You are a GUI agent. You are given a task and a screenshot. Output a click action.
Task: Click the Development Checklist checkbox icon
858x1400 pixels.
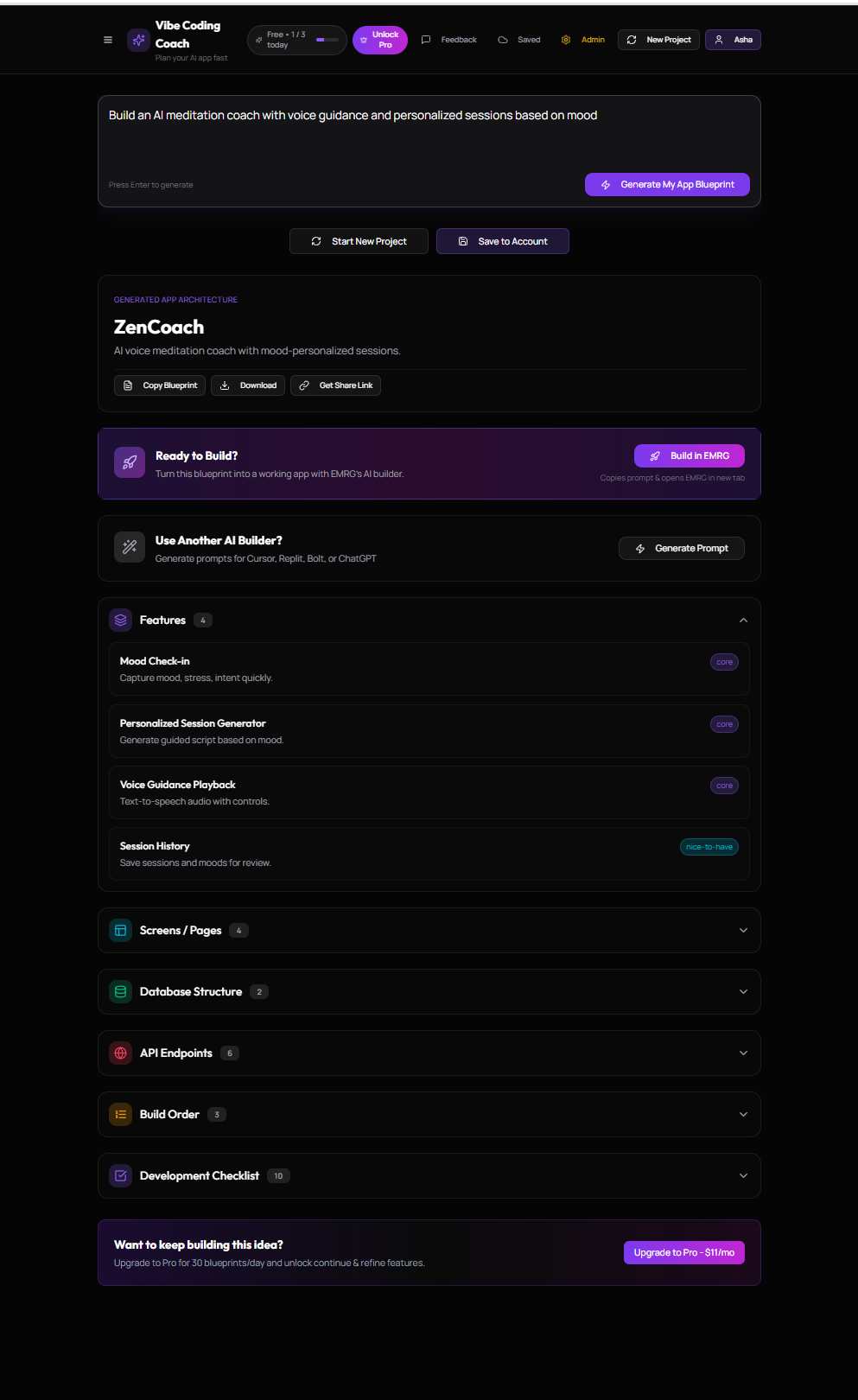[121, 1176]
